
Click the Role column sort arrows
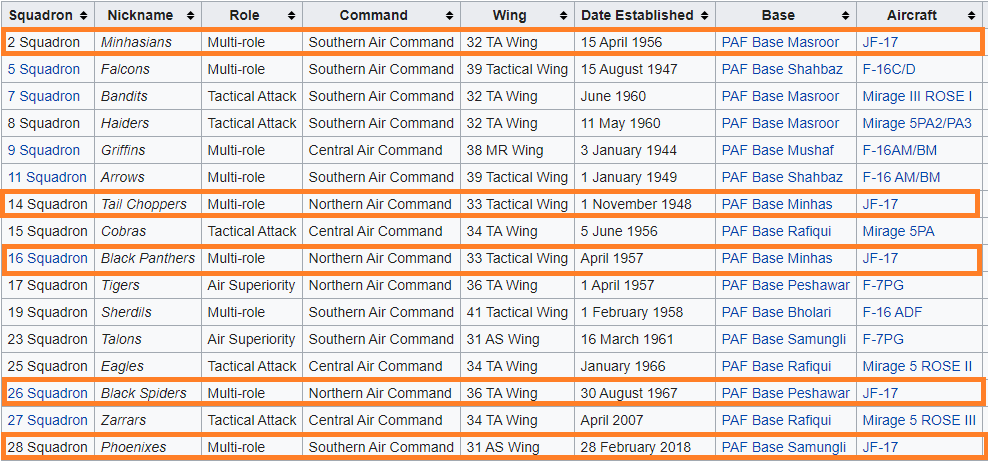(x=291, y=15)
